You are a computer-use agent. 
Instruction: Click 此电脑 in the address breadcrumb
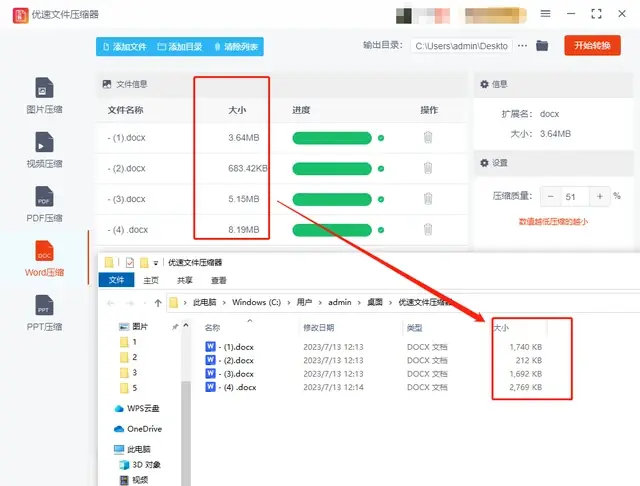204,302
